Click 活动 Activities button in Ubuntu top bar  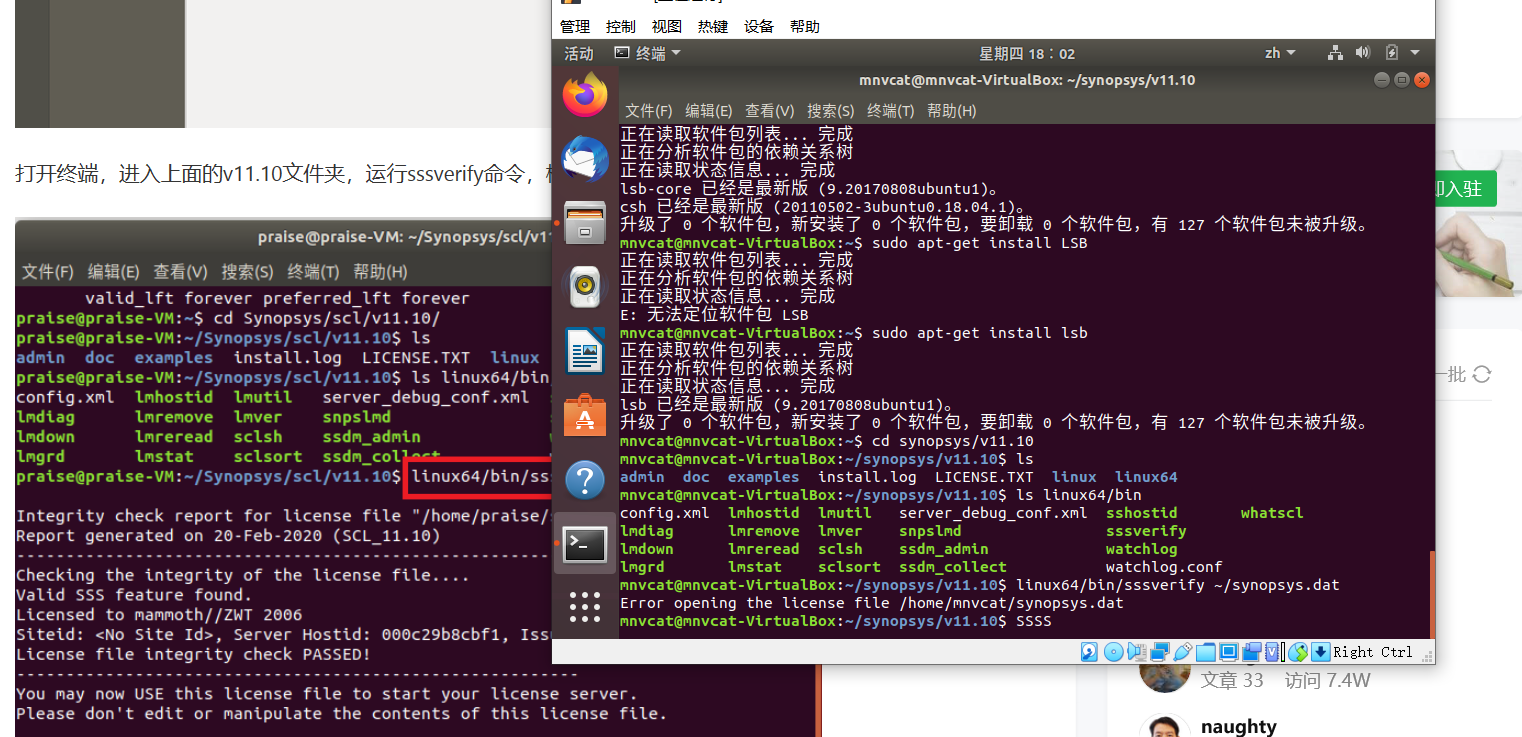click(579, 53)
